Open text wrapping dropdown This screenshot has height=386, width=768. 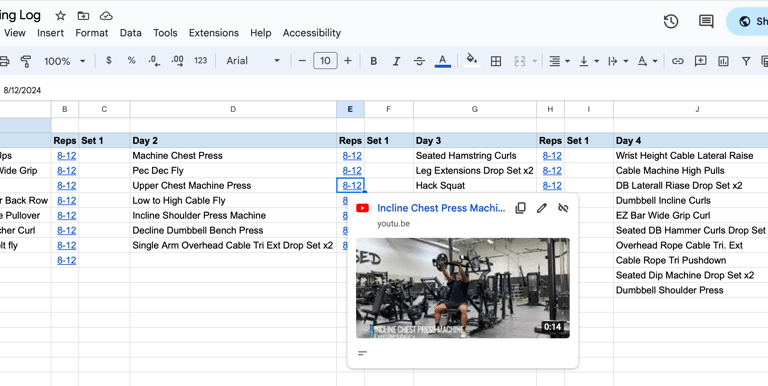(618, 61)
